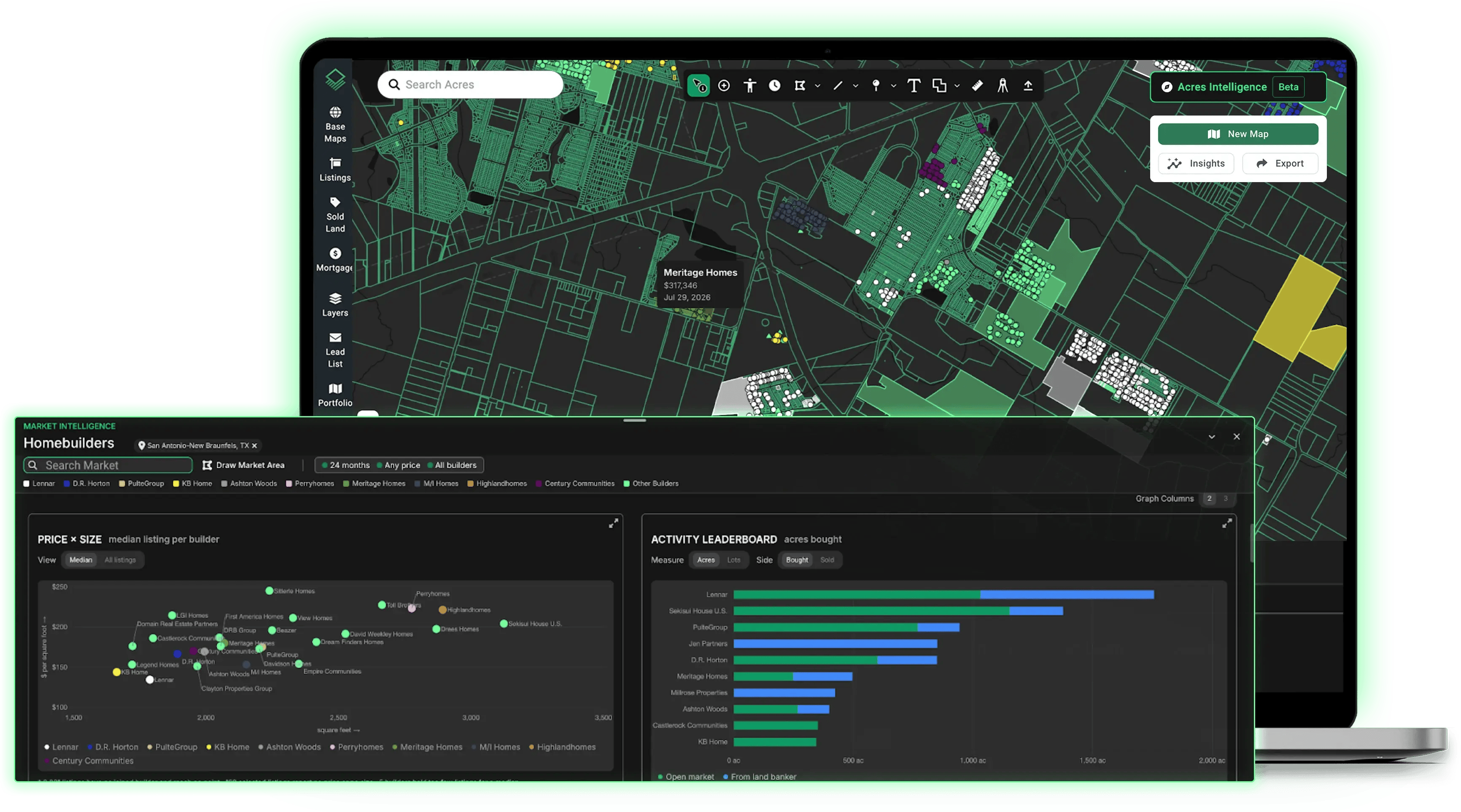Switch Price × Size view to Median
The height and width of the screenshot is (812, 1461).
(x=81, y=560)
